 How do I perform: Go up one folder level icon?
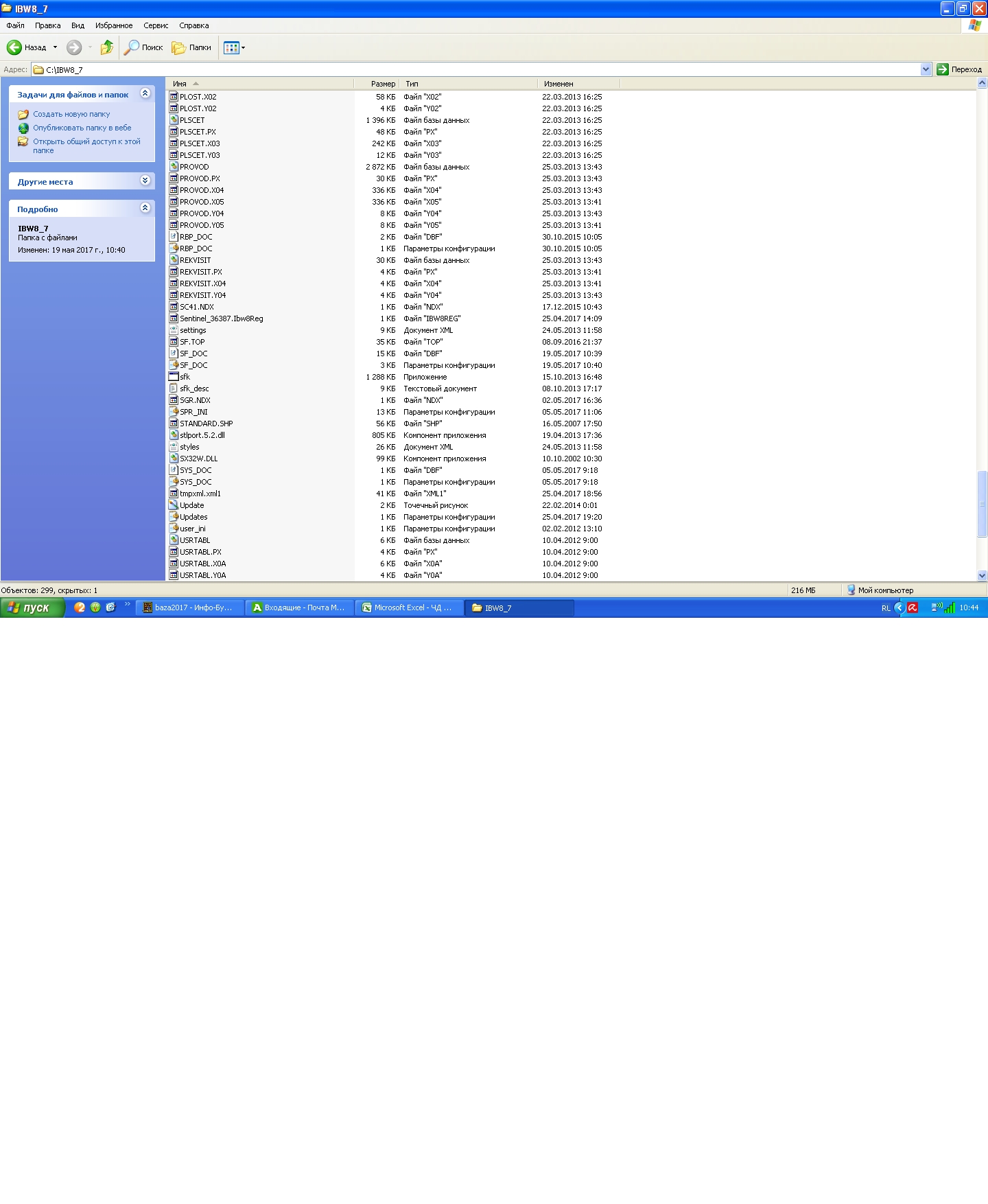(x=106, y=47)
